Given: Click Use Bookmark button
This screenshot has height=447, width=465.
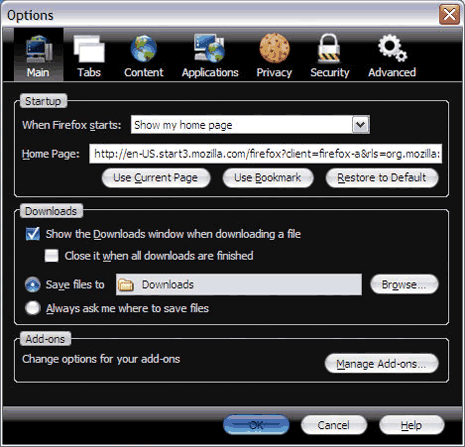Looking at the screenshot, I should 268,178.
